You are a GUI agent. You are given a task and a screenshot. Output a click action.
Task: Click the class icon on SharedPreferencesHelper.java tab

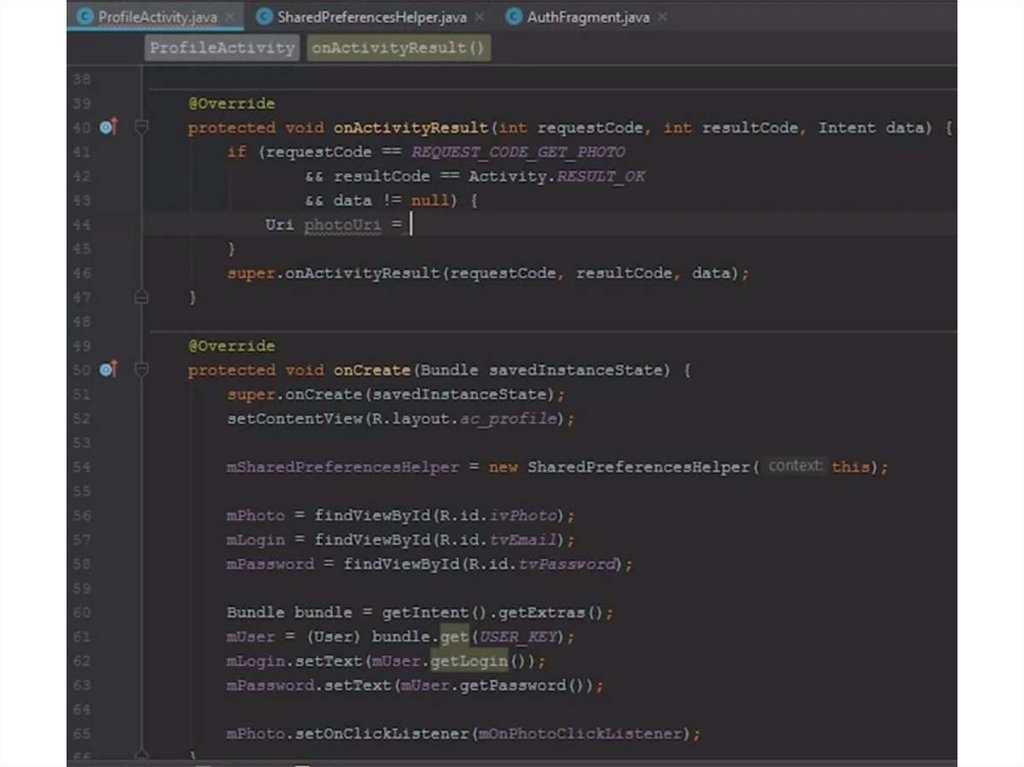(264, 17)
